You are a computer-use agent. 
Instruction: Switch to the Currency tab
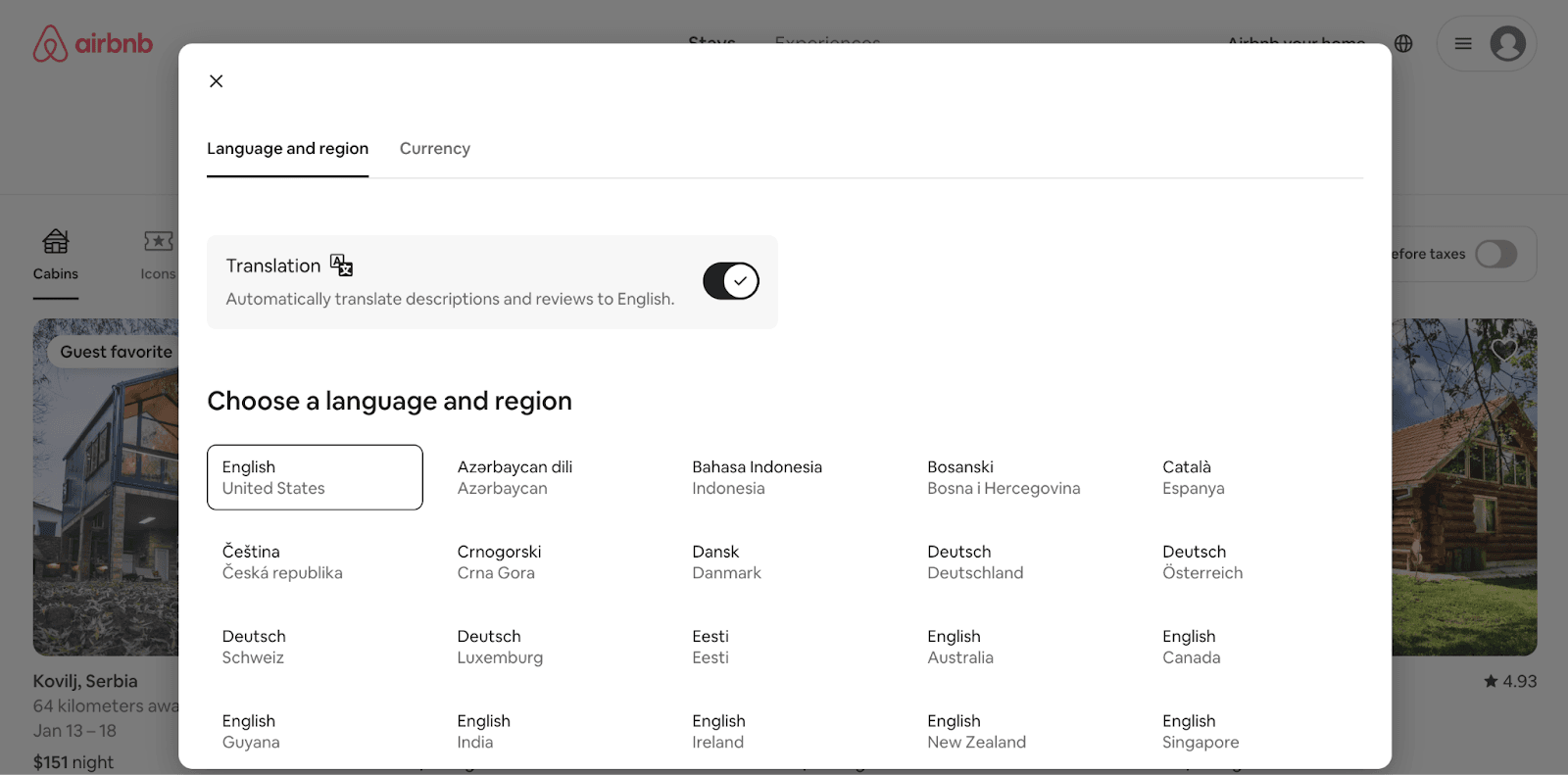(434, 149)
